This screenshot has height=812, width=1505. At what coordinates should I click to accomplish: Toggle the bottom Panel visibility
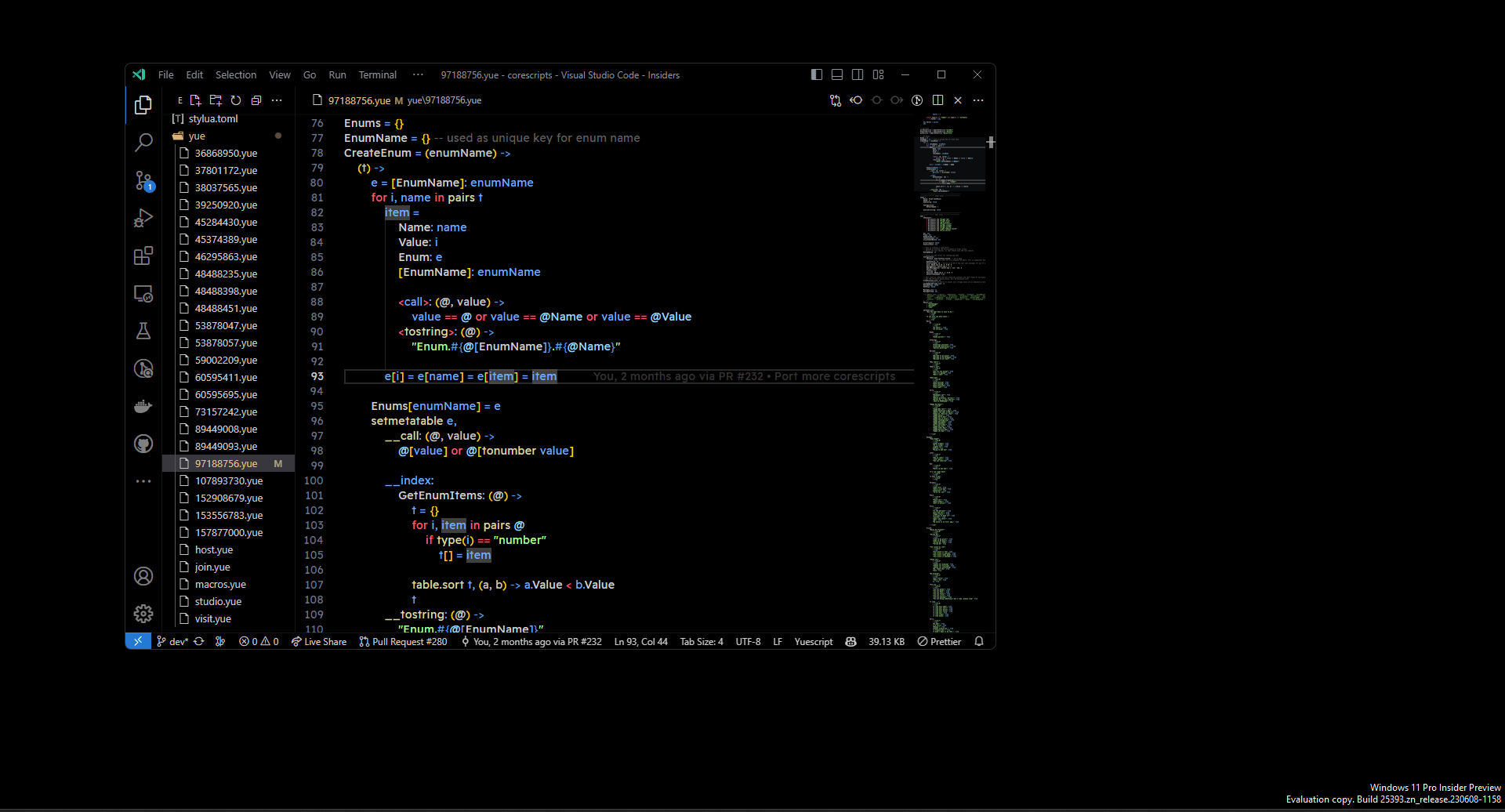click(x=836, y=74)
